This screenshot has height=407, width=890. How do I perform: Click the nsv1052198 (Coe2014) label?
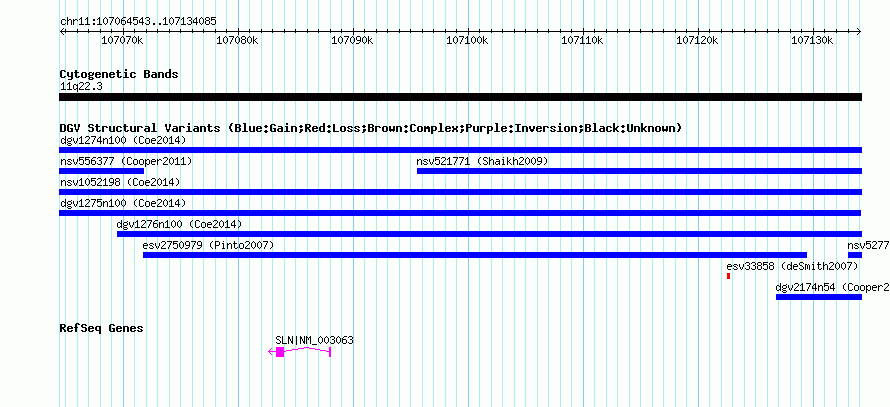[x=120, y=182]
